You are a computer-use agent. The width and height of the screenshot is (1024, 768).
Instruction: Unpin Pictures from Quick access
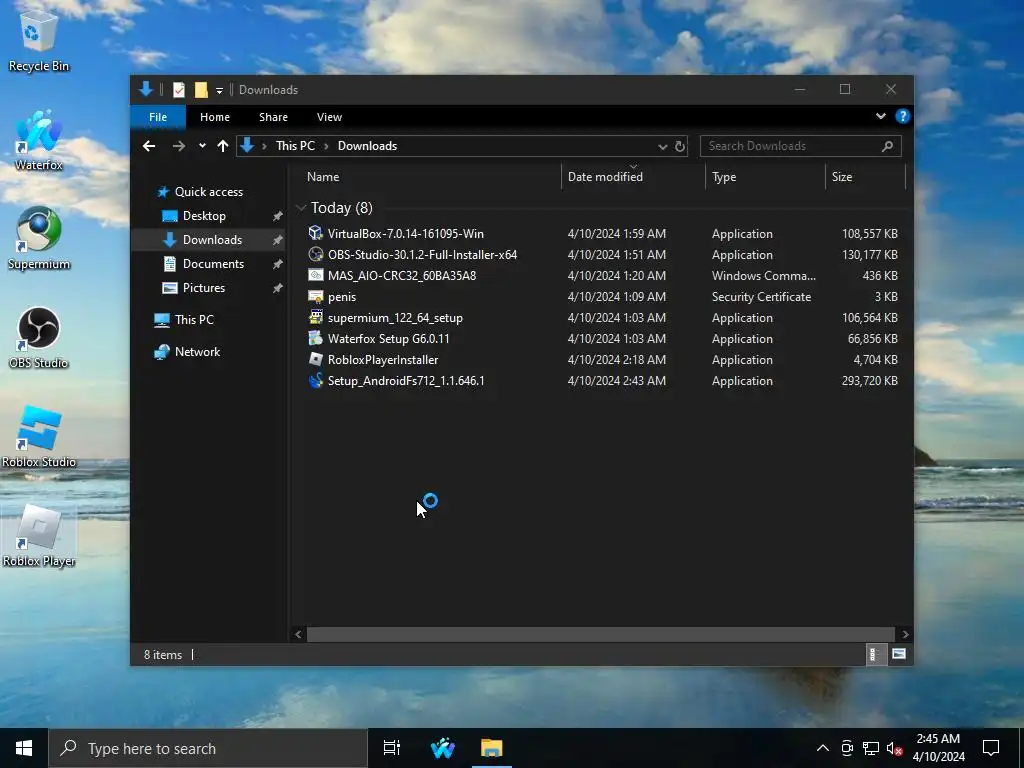click(x=278, y=288)
